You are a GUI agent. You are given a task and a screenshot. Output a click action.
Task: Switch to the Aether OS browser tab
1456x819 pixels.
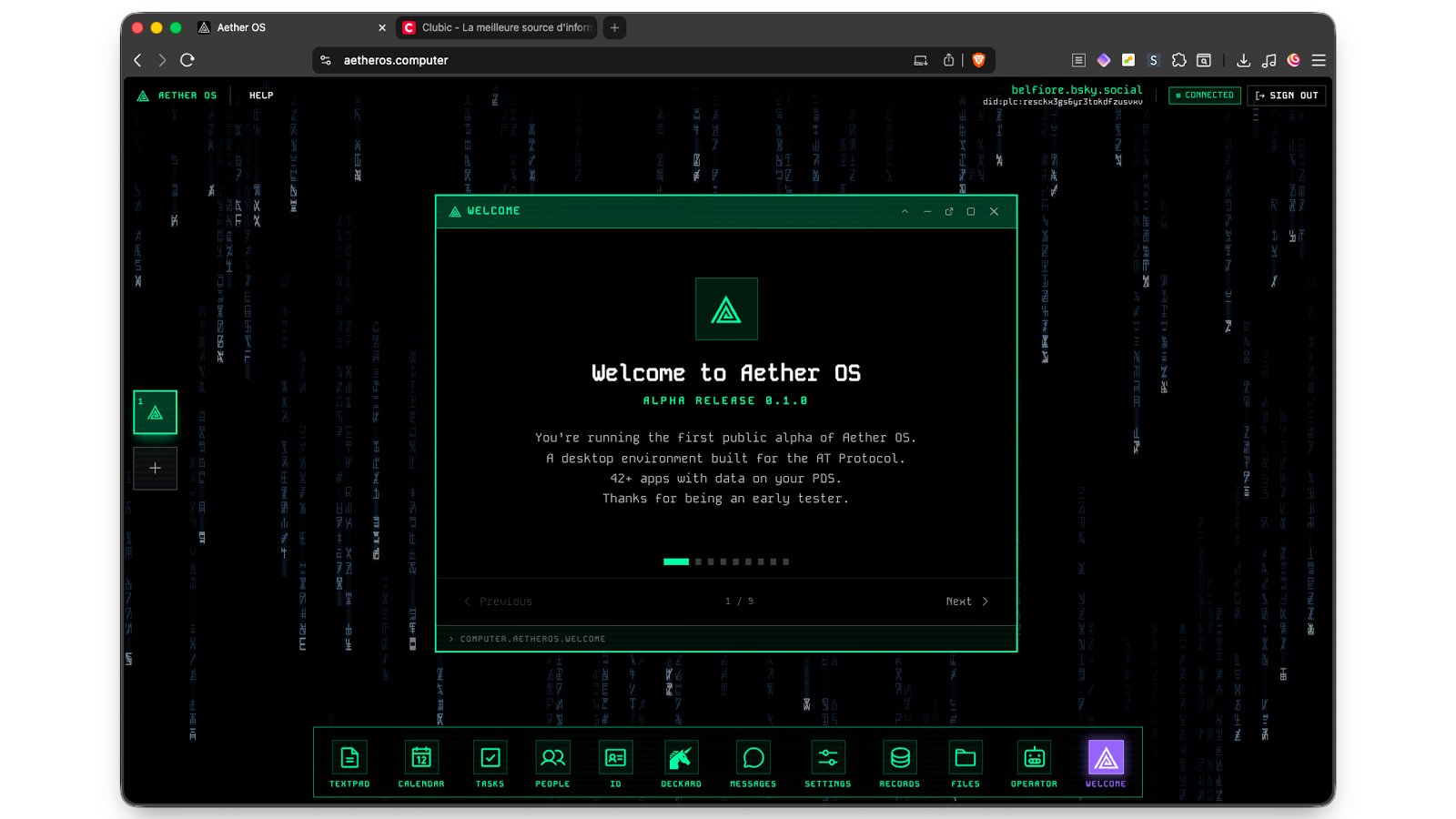pyautogui.click(x=291, y=27)
